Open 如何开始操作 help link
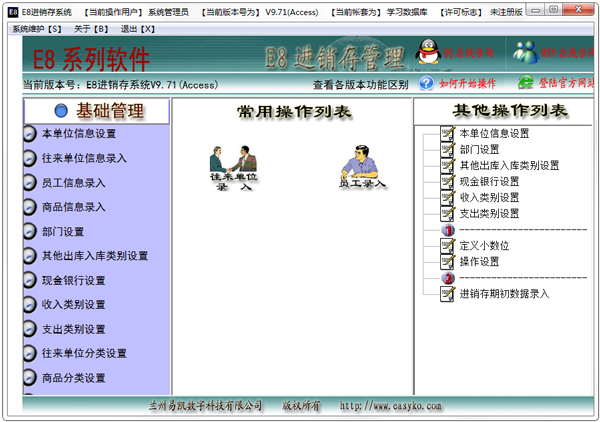600x422 pixels. click(x=467, y=83)
